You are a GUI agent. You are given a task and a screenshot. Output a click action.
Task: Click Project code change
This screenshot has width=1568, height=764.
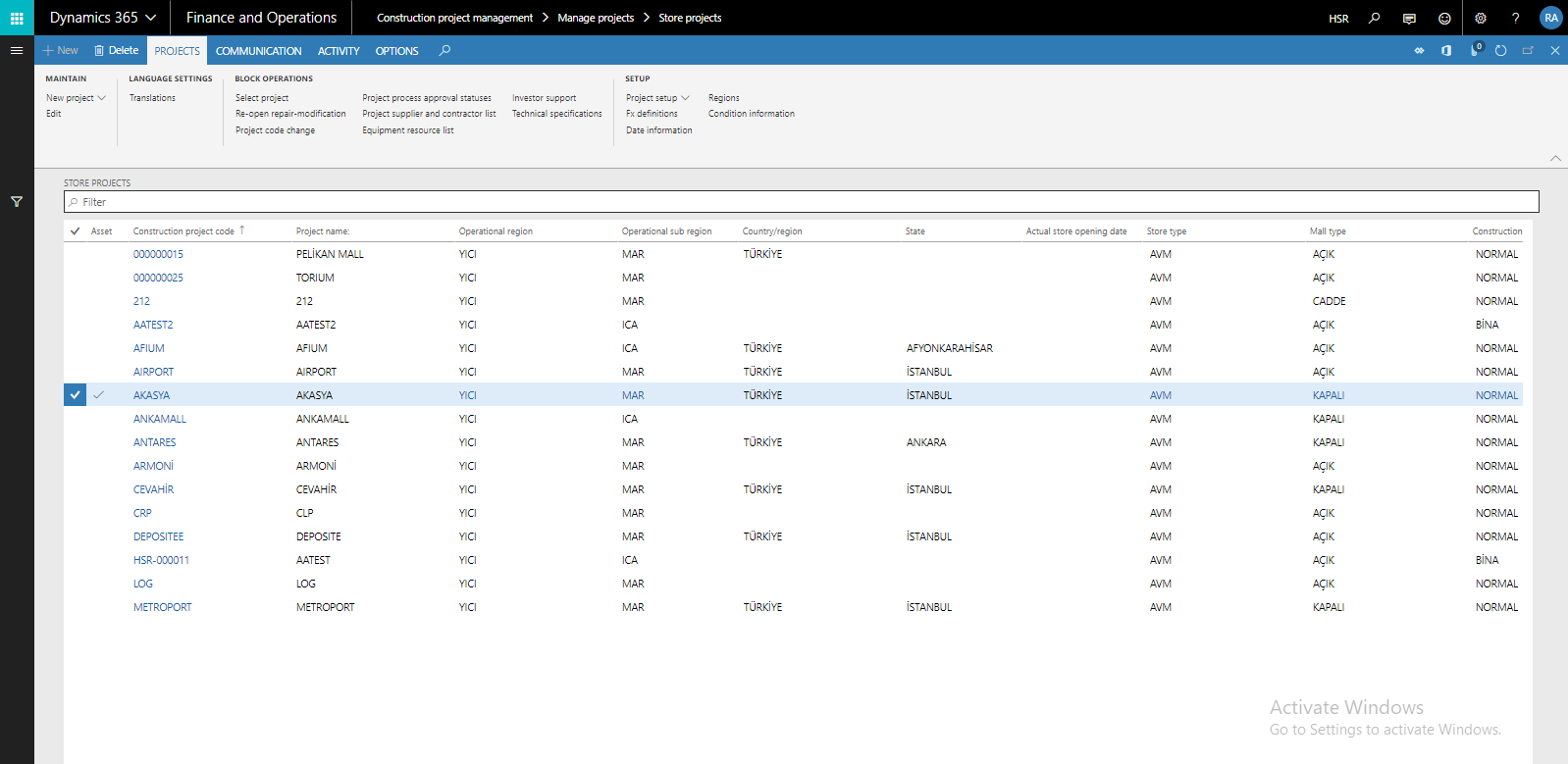[x=275, y=130]
